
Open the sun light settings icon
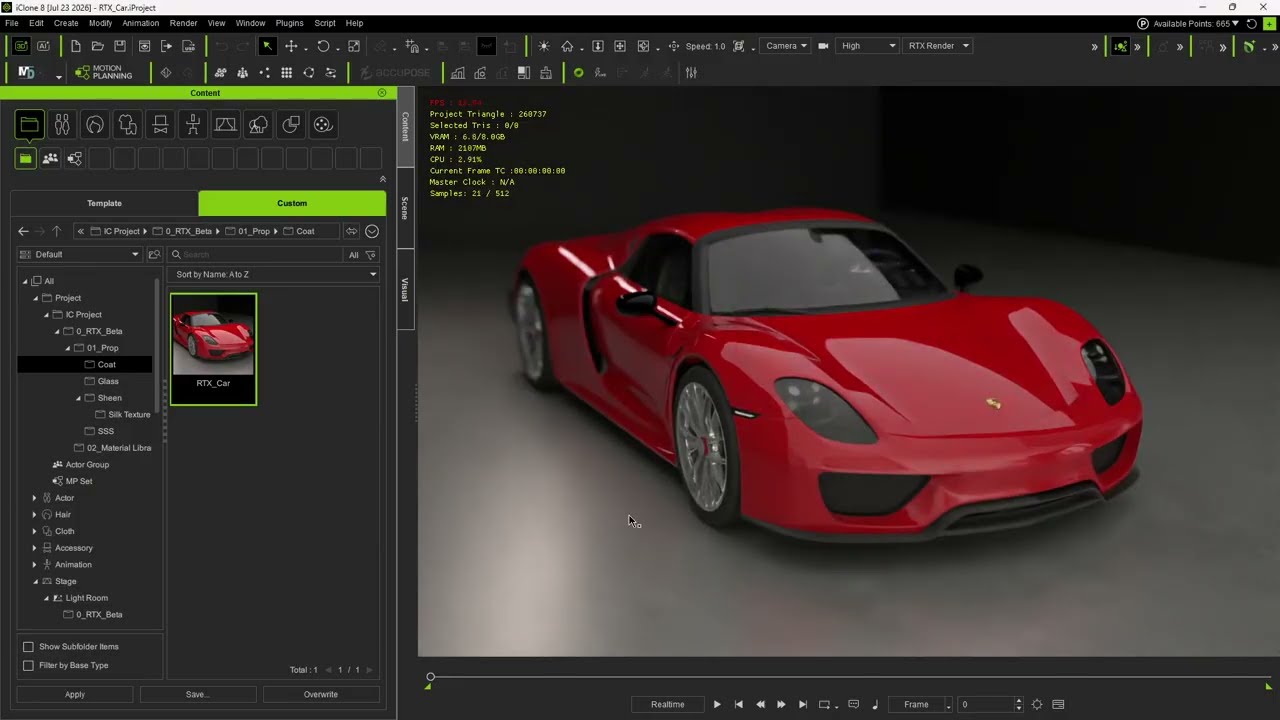pyautogui.click(x=543, y=46)
